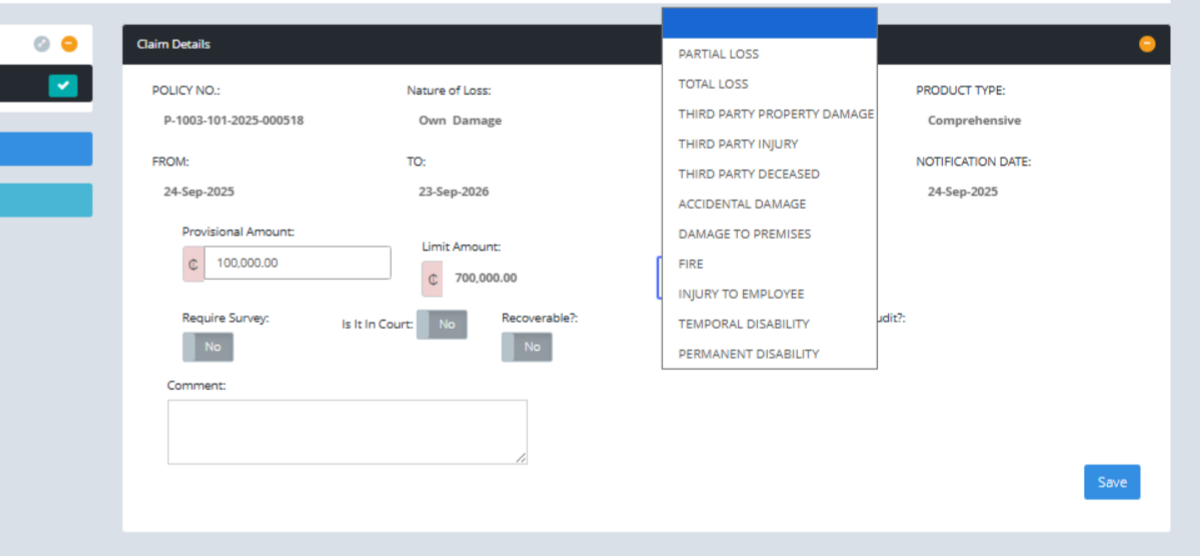
Task: Click the solid blue sidebar button
Action: pyautogui.click(x=46, y=149)
